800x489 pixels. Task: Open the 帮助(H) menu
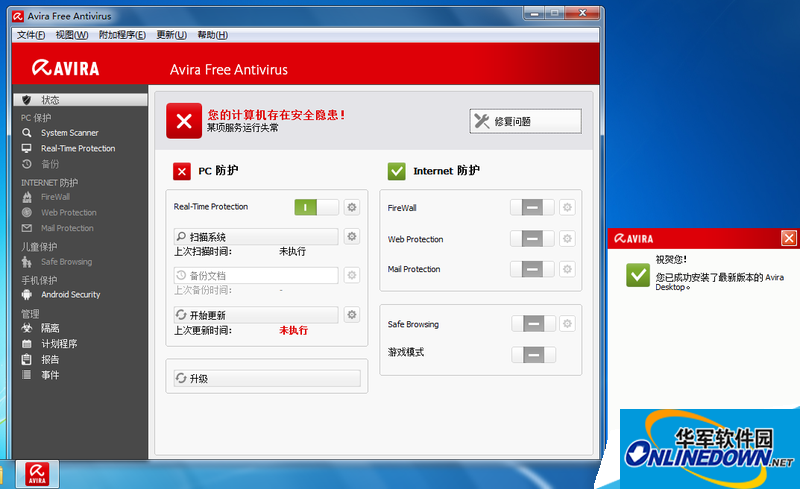click(x=212, y=35)
